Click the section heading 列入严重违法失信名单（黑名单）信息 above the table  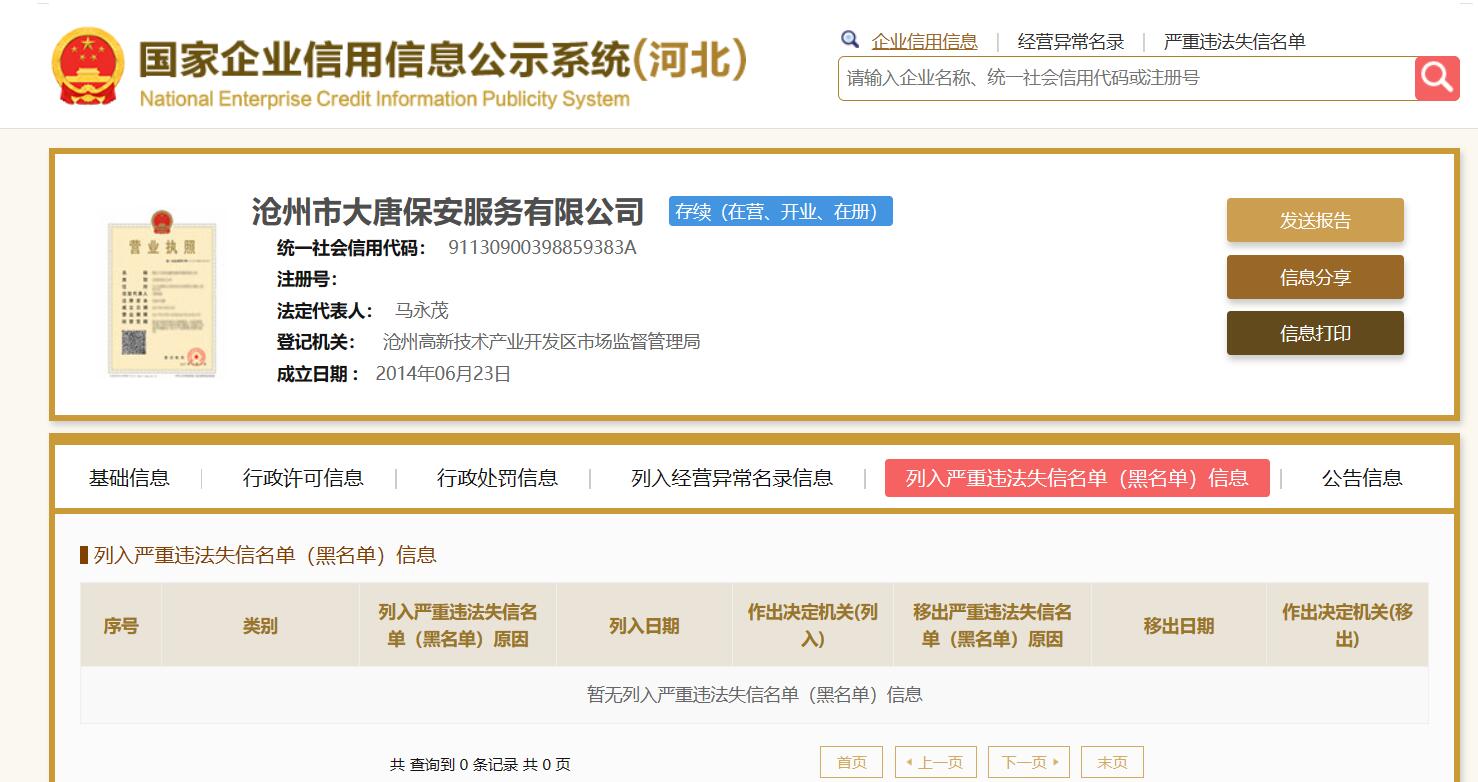coord(265,555)
